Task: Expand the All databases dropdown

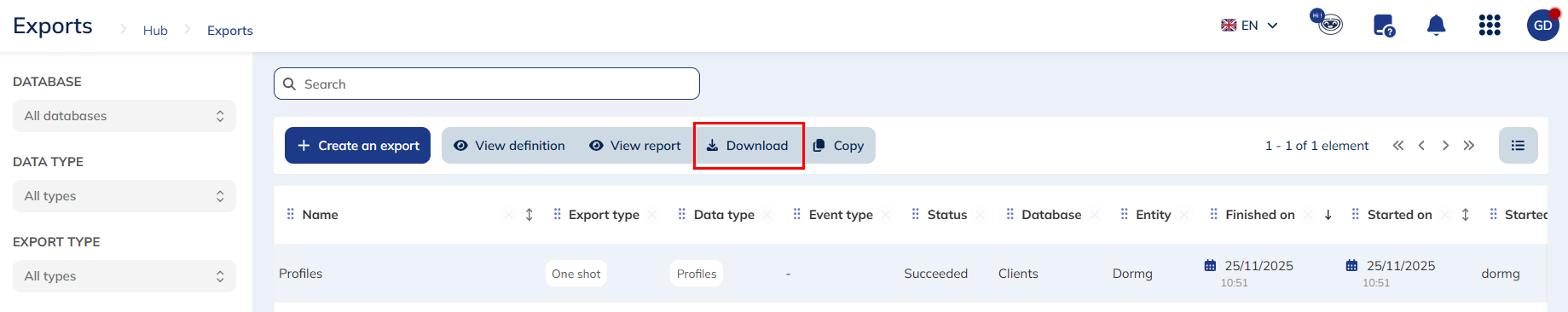Action: point(124,116)
